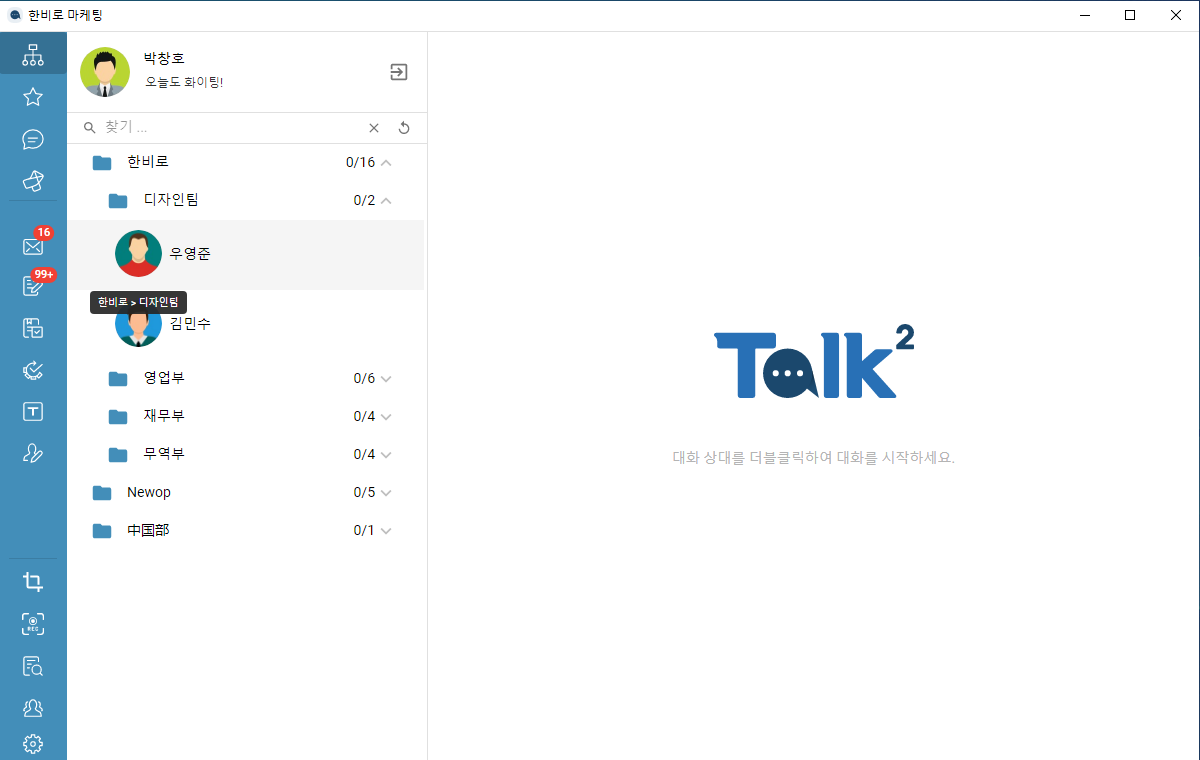Screen dimensions: 1200x760
Task: Open the person-with-pen icon in sidebar
Action: [33, 453]
